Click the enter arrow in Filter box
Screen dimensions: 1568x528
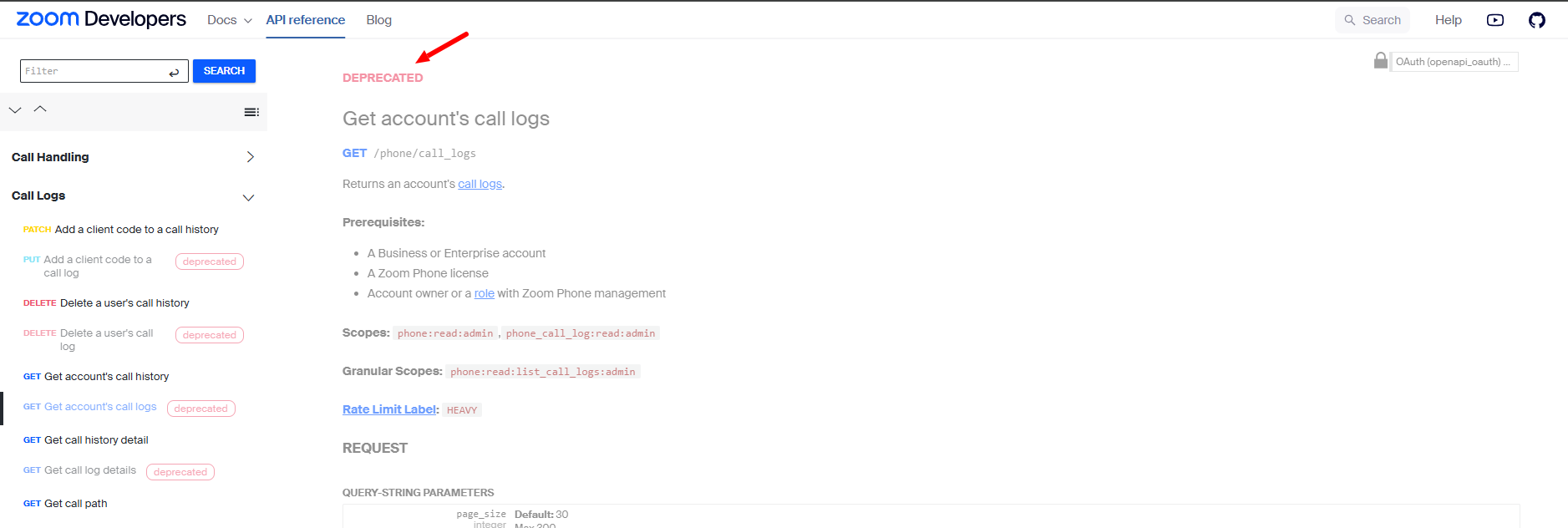pos(174,72)
